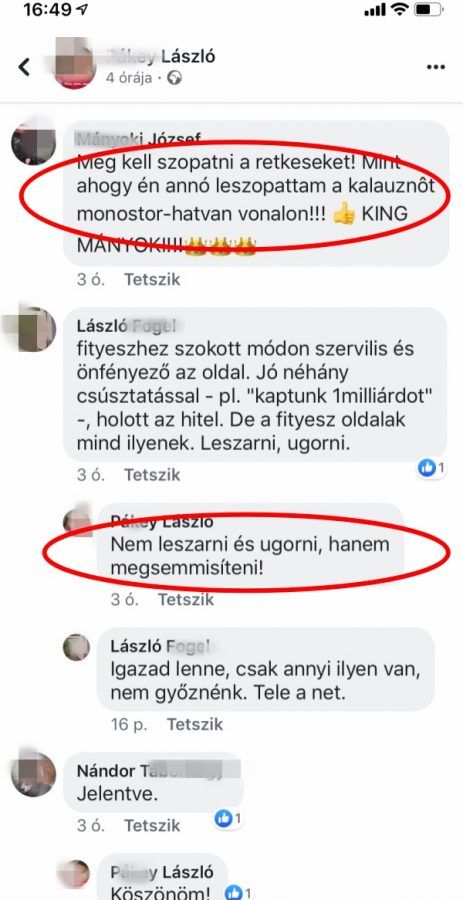
Task: Tap the back arrow in the post header
Action: 24,67
